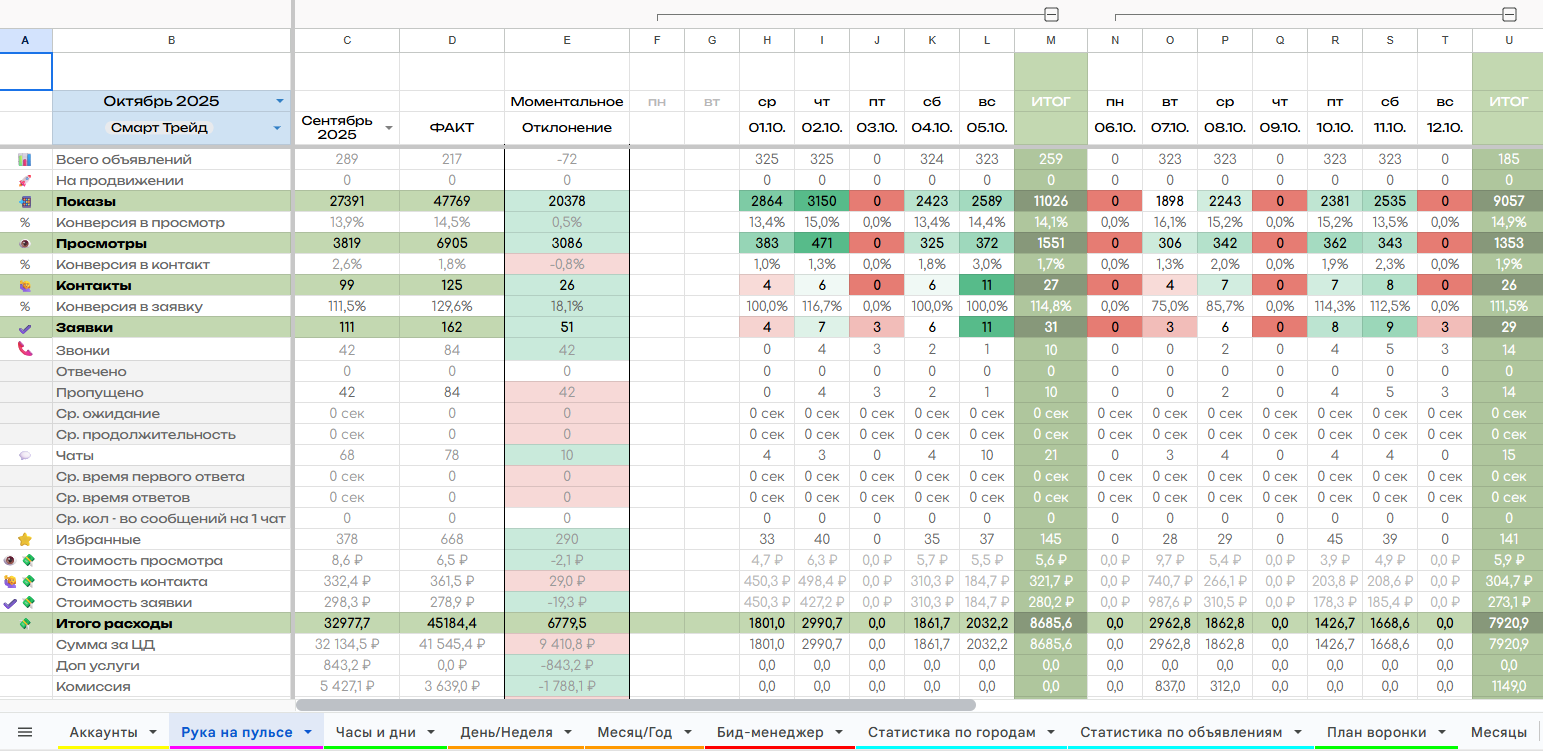Click the Пропущено row label
This screenshot has height=751, width=1543.
(100, 392)
